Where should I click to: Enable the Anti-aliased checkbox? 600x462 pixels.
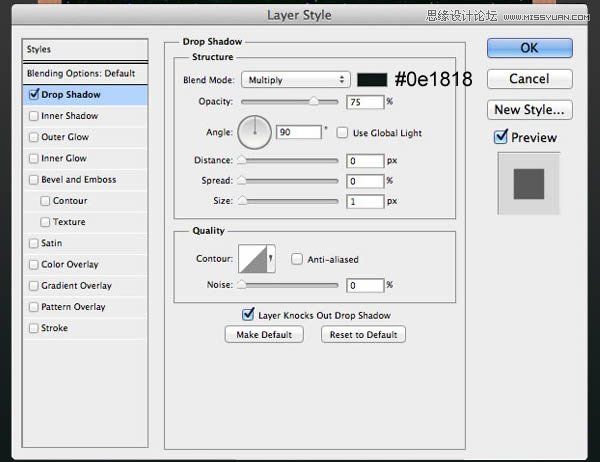tap(298, 259)
